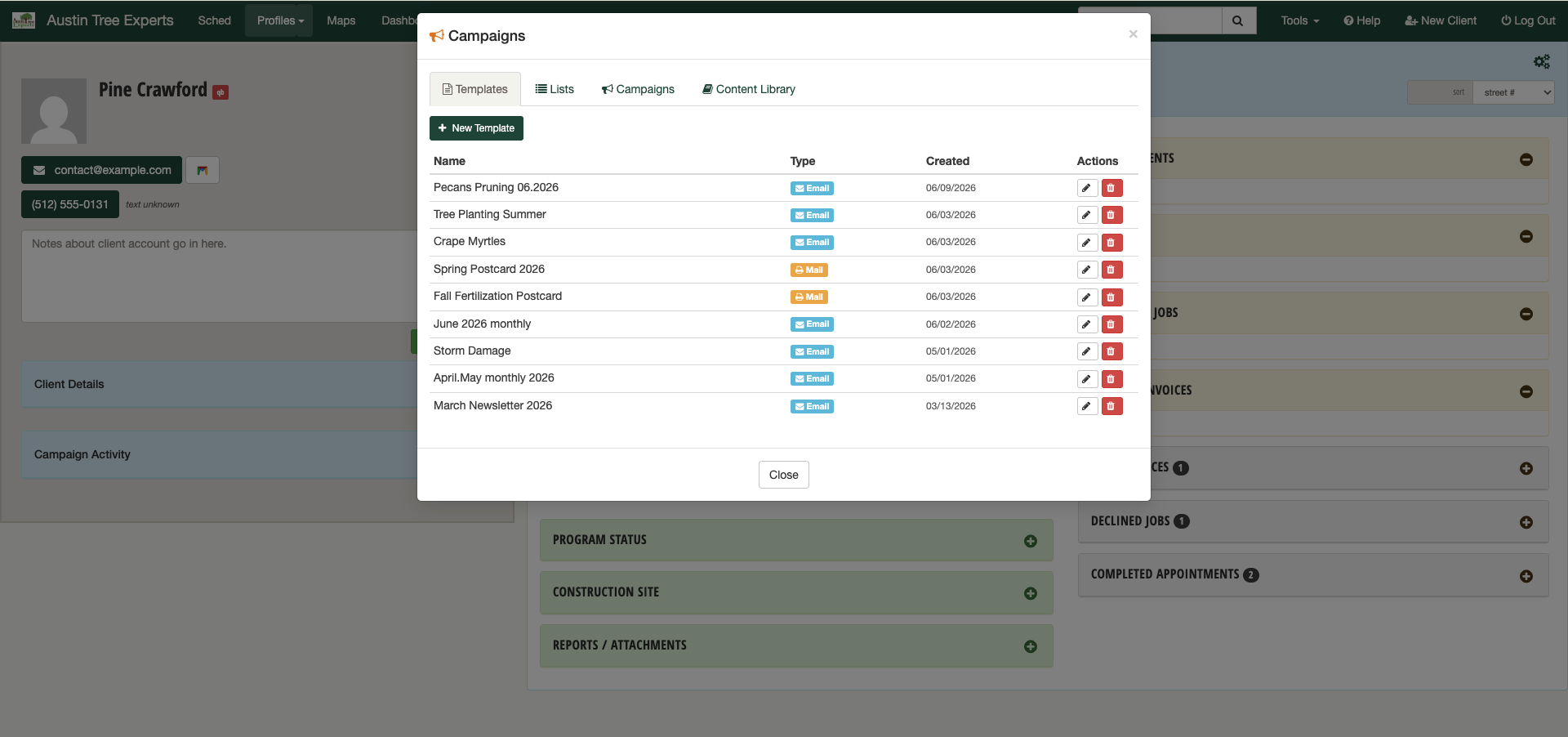Collapse the Jobs section

(x=1526, y=314)
